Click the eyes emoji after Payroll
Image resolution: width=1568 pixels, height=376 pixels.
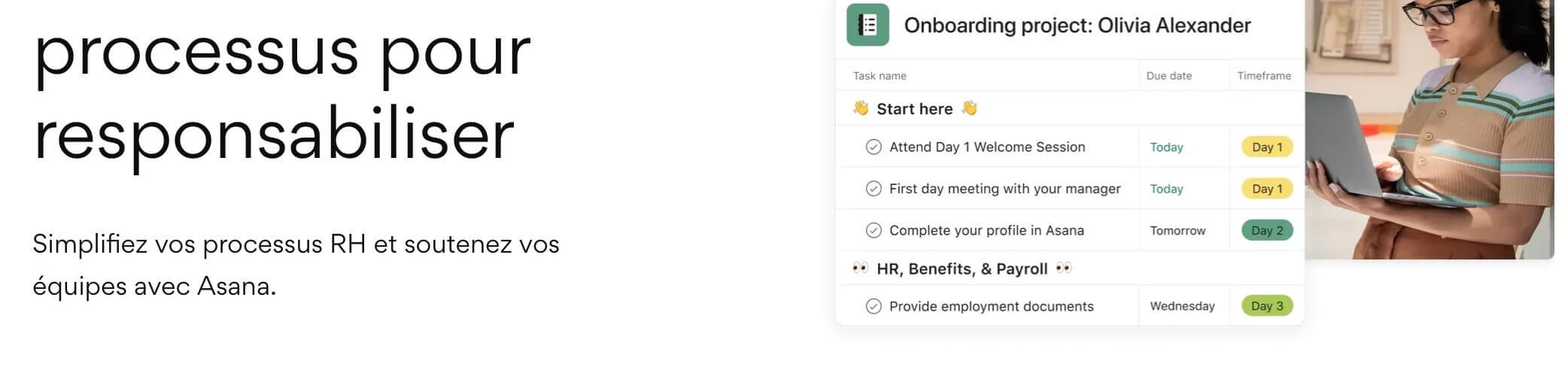coord(1063,268)
